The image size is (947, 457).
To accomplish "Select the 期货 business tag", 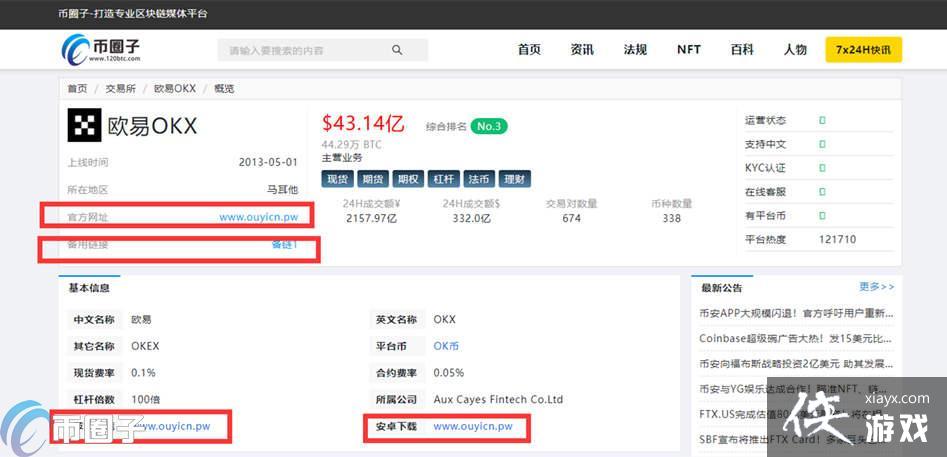I will click(373, 179).
